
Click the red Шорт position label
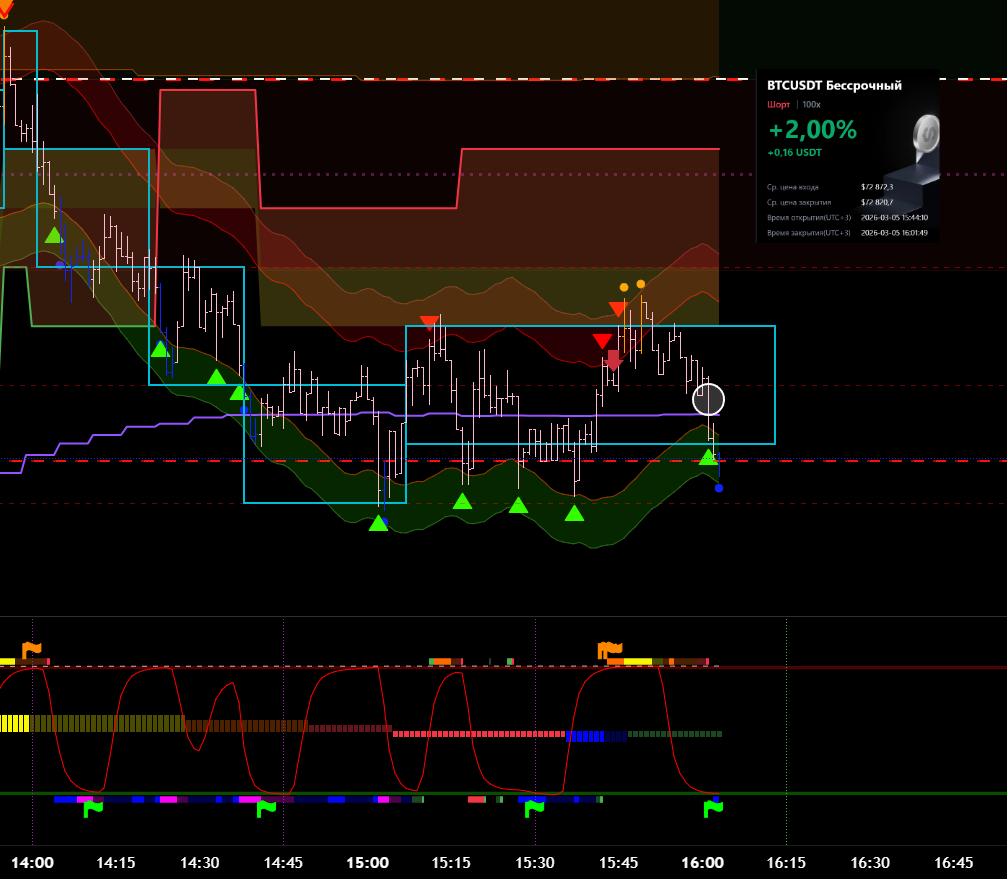[x=778, y=104]
